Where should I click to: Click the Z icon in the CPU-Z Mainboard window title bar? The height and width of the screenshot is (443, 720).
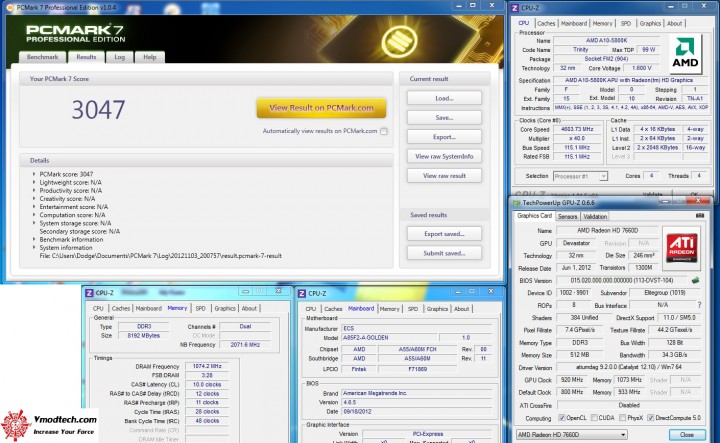pyautogui.click(x=302, y=293)
